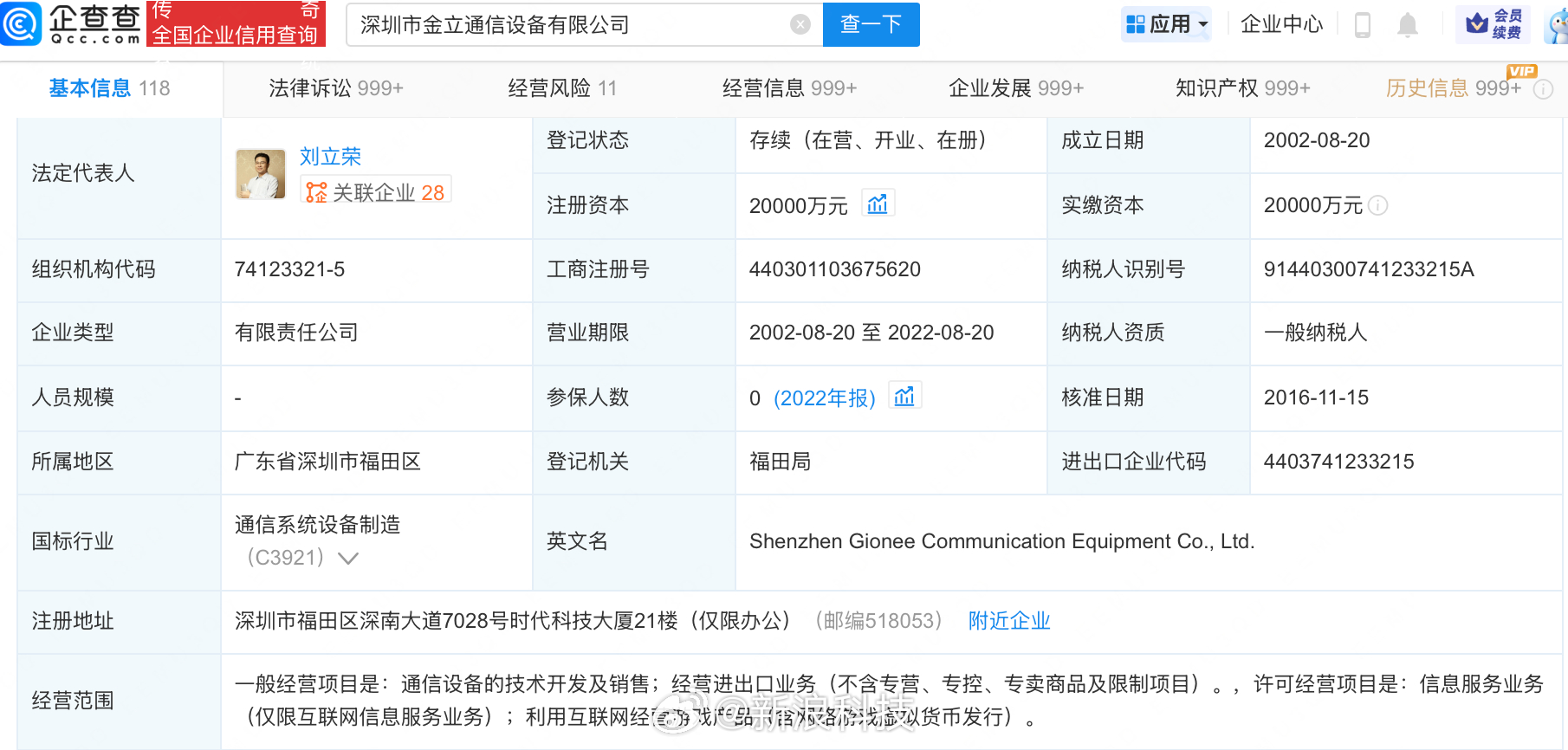Open 附近企业 nearby companies link
This screenshot has width=1568, height=750.
pyautogui.click(x=1009, y=621)
